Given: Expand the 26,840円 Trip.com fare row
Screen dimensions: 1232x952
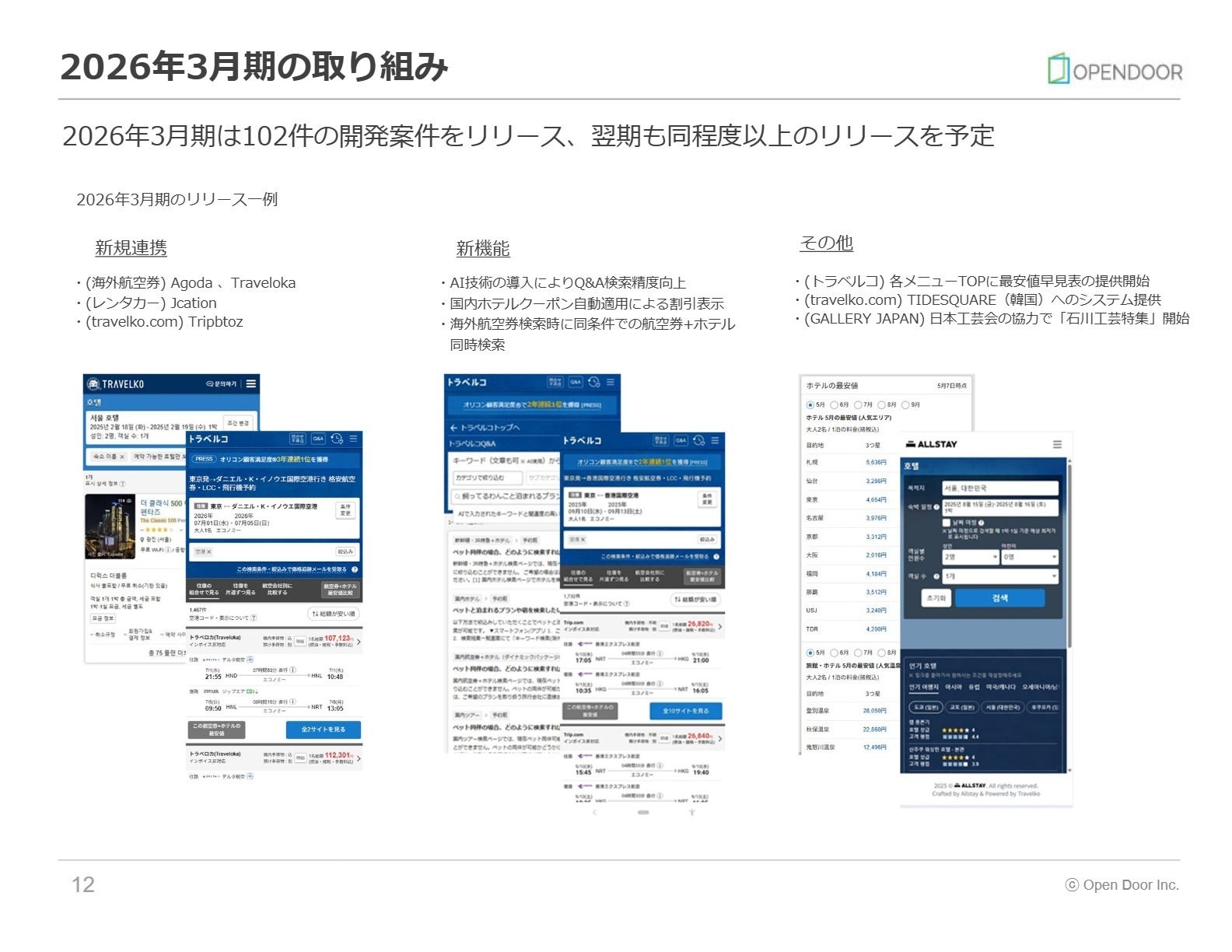Looking at the screenshot, I should point(720,738).
